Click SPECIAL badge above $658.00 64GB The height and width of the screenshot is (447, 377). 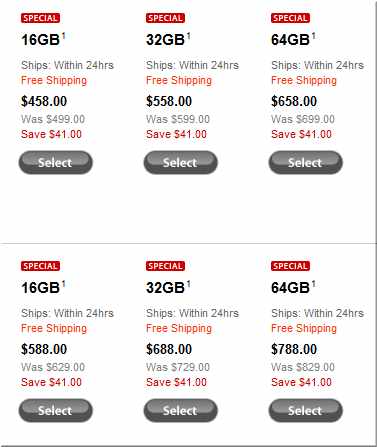[x=290, y=18]
